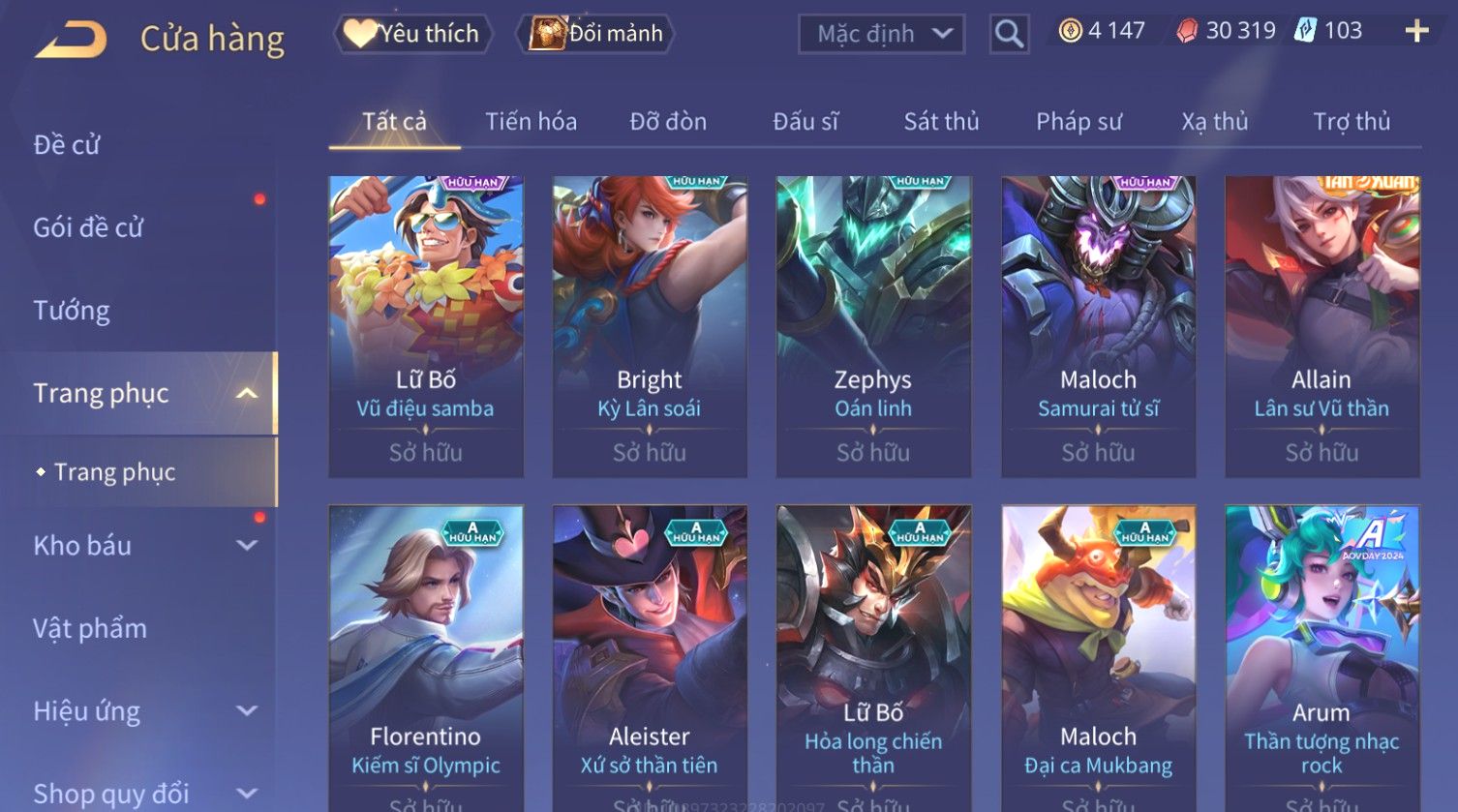This screenshot has width=1458, height=812.
Task: Select the Pháp sư category tab
Action: (x=1078, y=122)
